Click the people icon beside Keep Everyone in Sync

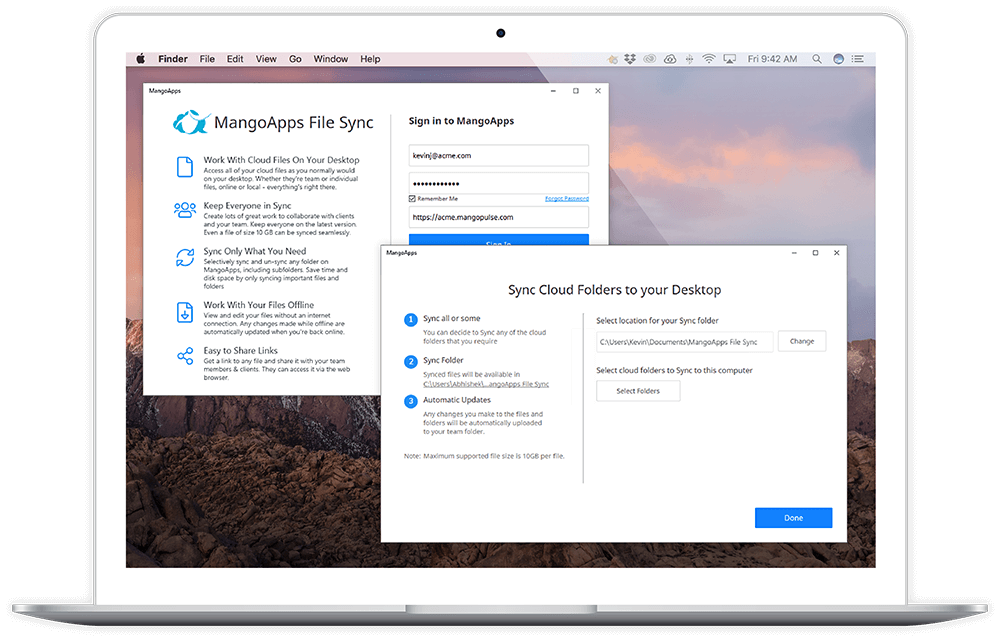185,210
